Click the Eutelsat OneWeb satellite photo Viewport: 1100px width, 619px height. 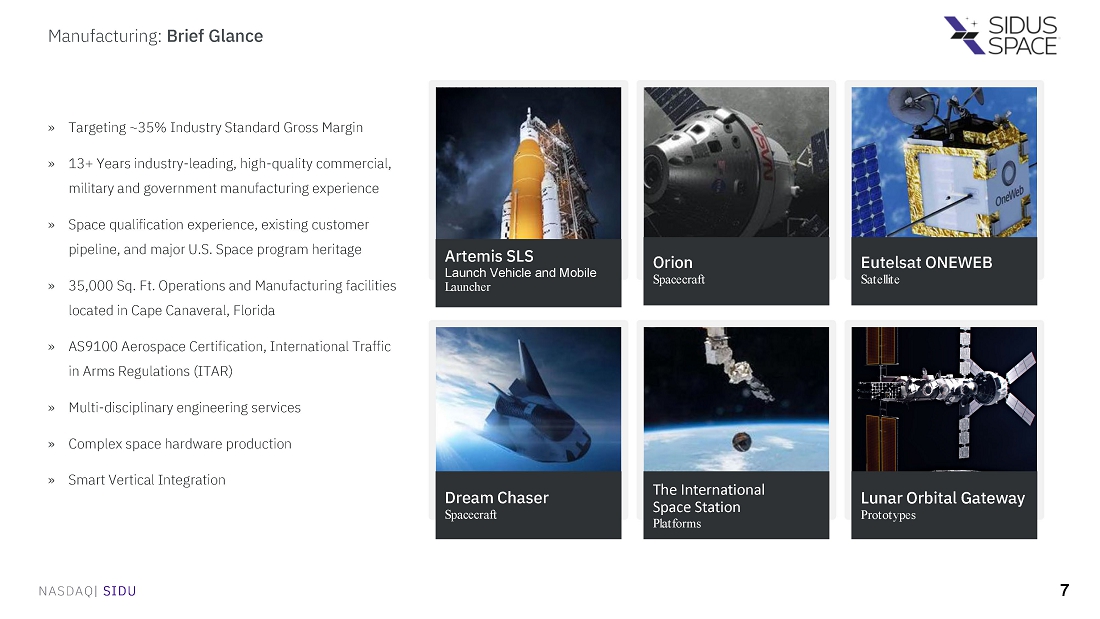point(944,162)
